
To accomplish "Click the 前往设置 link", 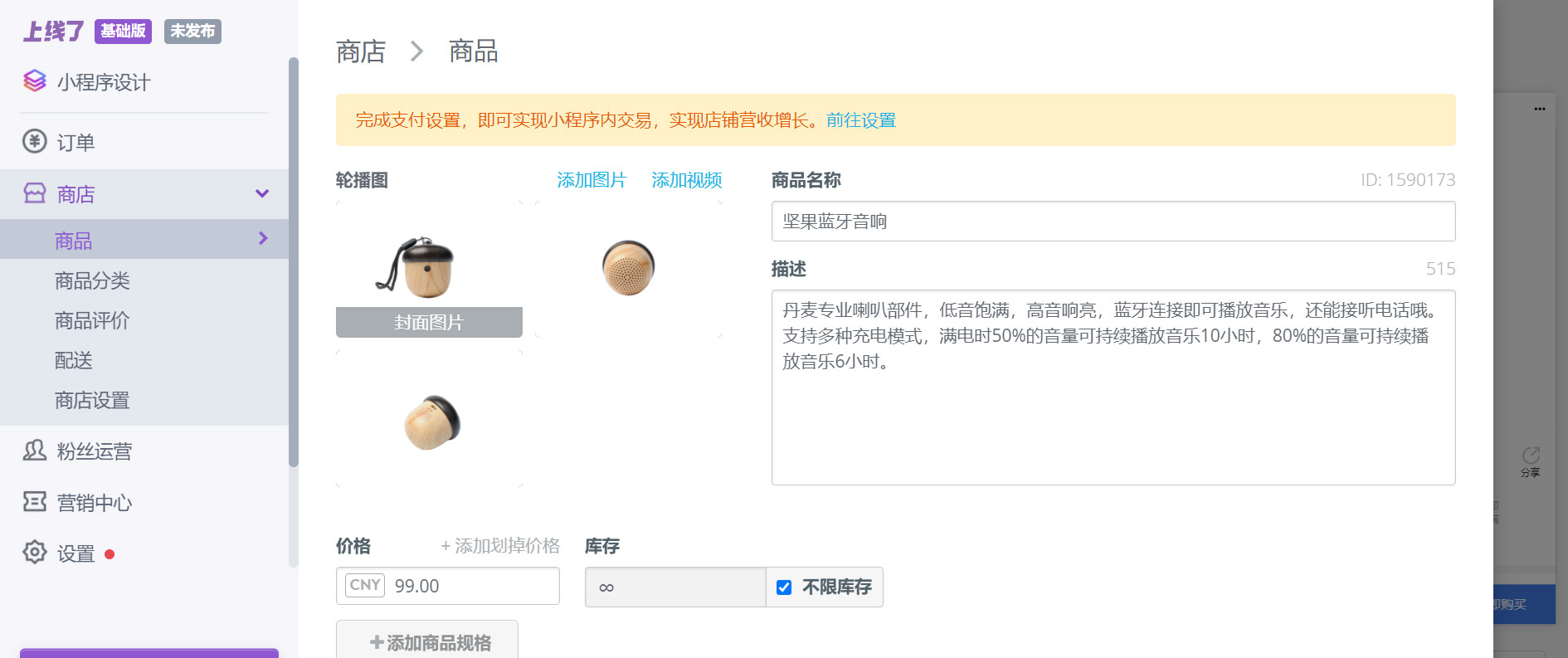I will click(861, 120).
